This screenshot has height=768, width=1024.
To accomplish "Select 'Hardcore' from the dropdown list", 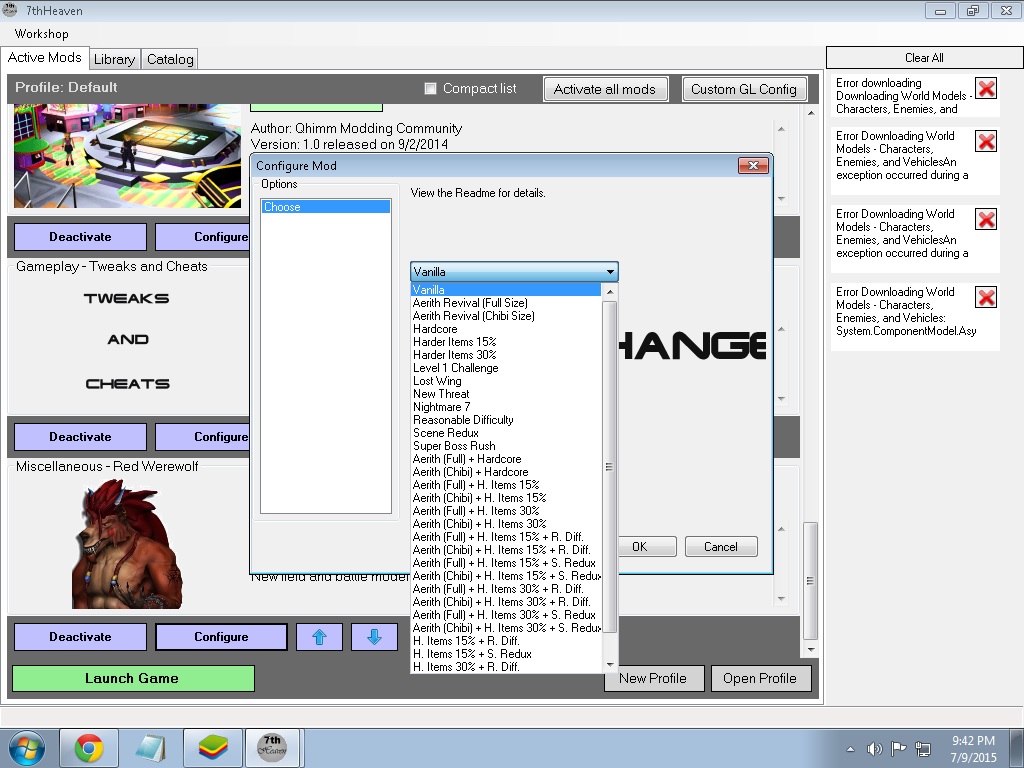I will (506, 328).
